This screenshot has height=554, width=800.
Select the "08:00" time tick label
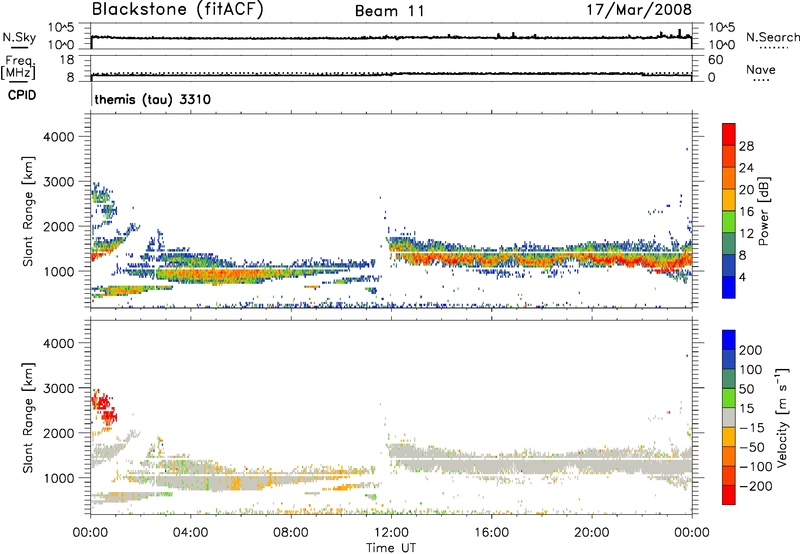291,533
